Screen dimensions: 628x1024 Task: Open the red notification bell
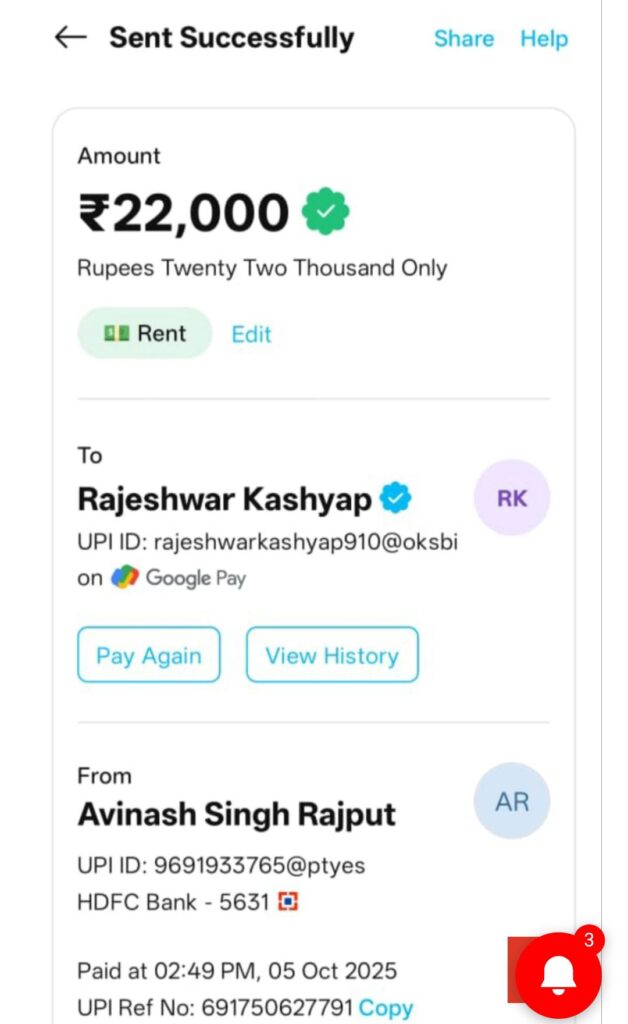pos(558,974)
